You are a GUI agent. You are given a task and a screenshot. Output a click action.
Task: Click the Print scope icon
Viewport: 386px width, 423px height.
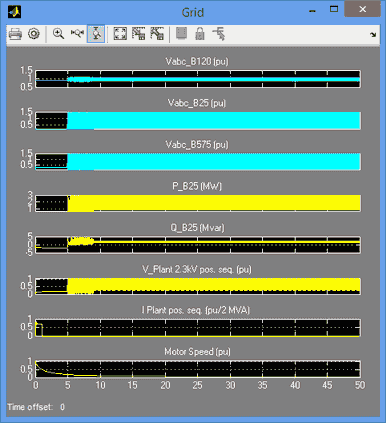tap(15, 34)
